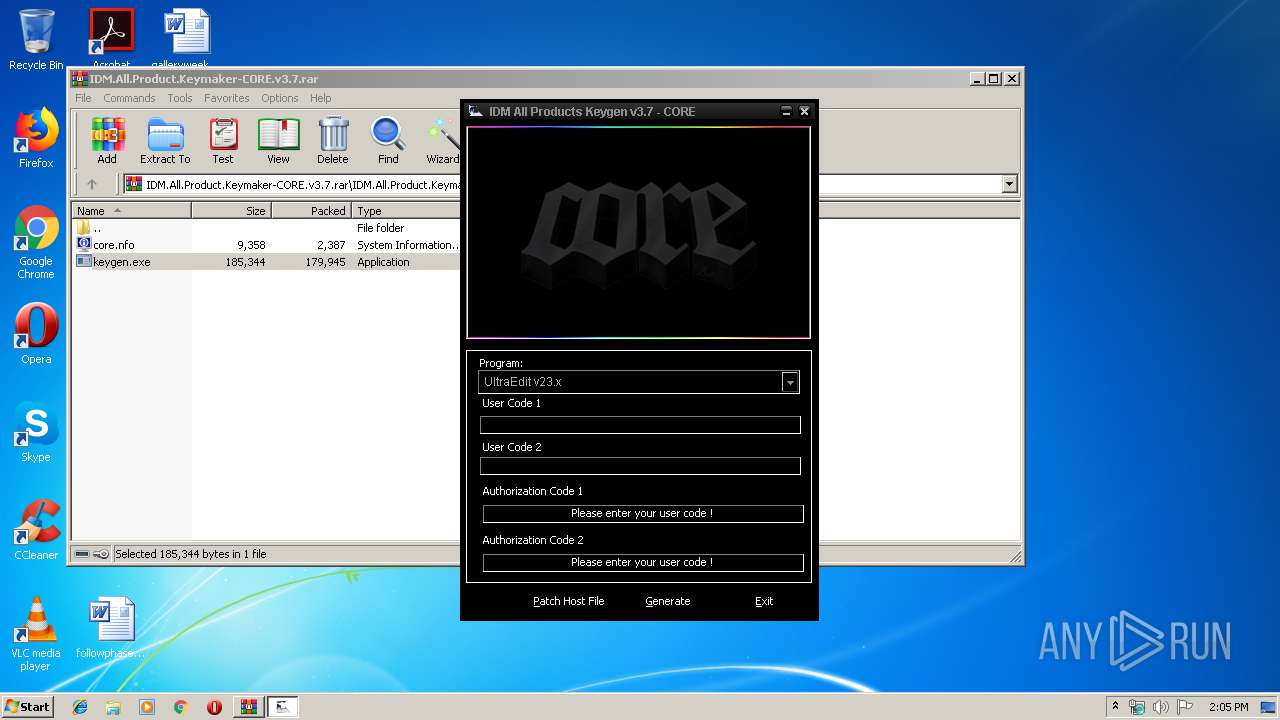Click the Find toolbar icon
Viewport: 1280px width, 720px height.
click(x=388, y=140)
